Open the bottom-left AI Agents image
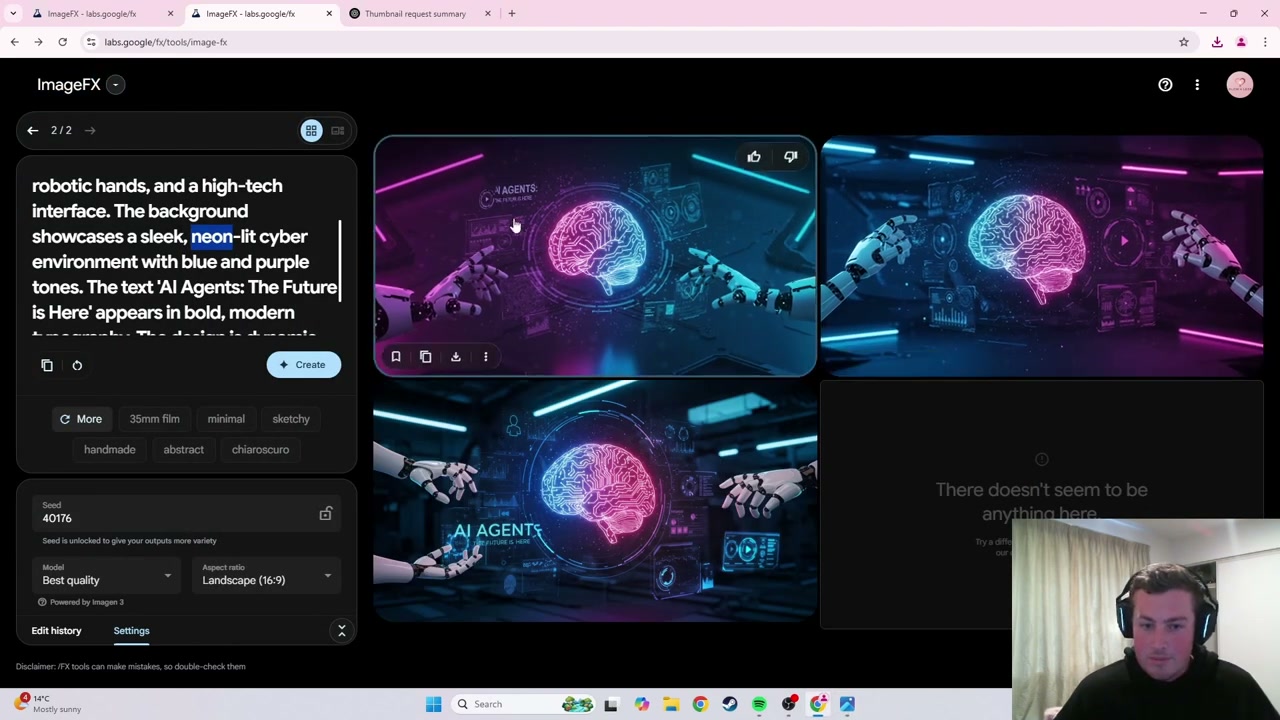This screenshot has height=720, width=1280. click(x=595, y=501)
